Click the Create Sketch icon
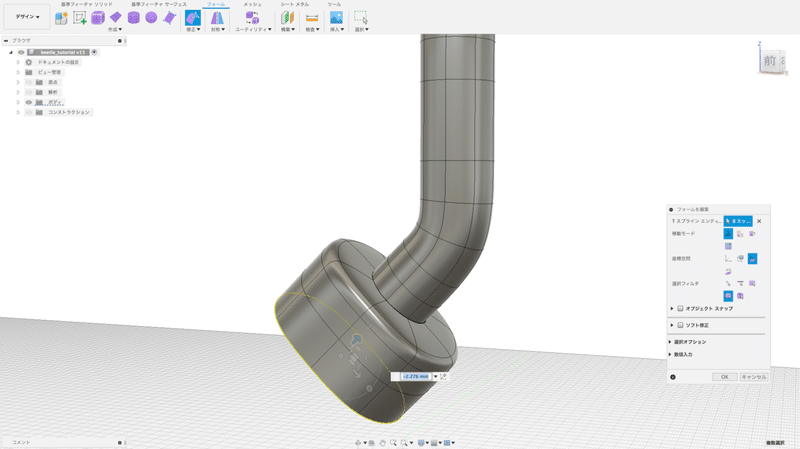This screenshot has width=800, height=449. point(80,18)
